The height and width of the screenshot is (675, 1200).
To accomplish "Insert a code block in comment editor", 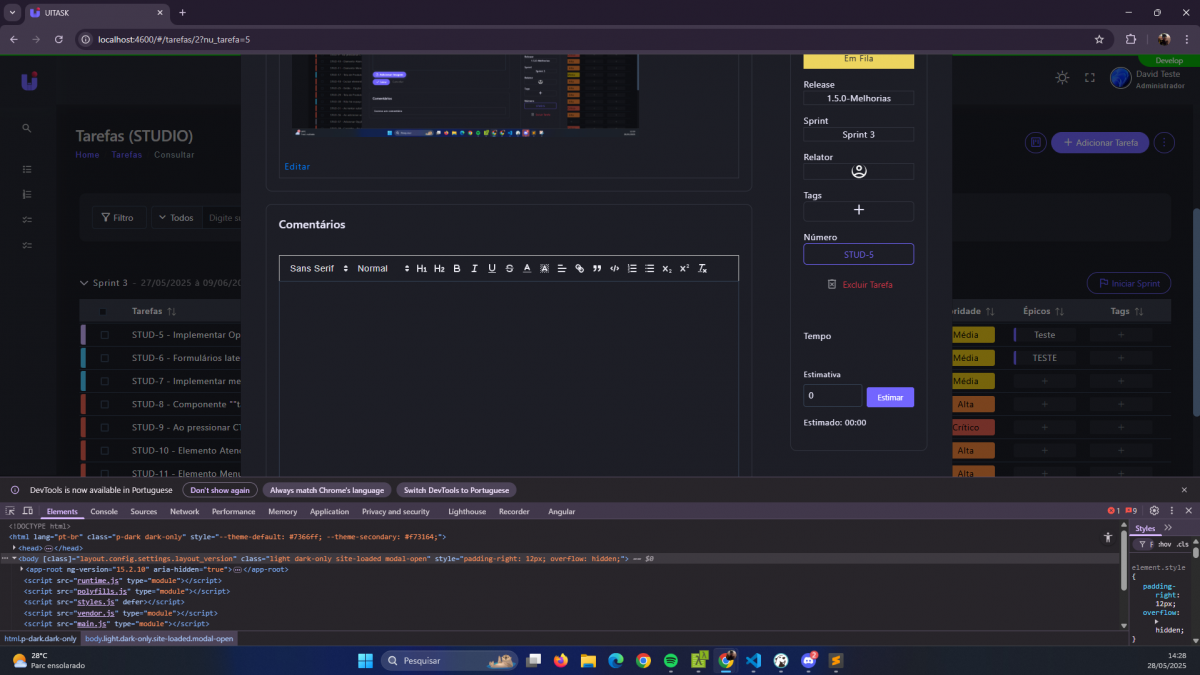I will pyautogui.click(x=614, y=269).
